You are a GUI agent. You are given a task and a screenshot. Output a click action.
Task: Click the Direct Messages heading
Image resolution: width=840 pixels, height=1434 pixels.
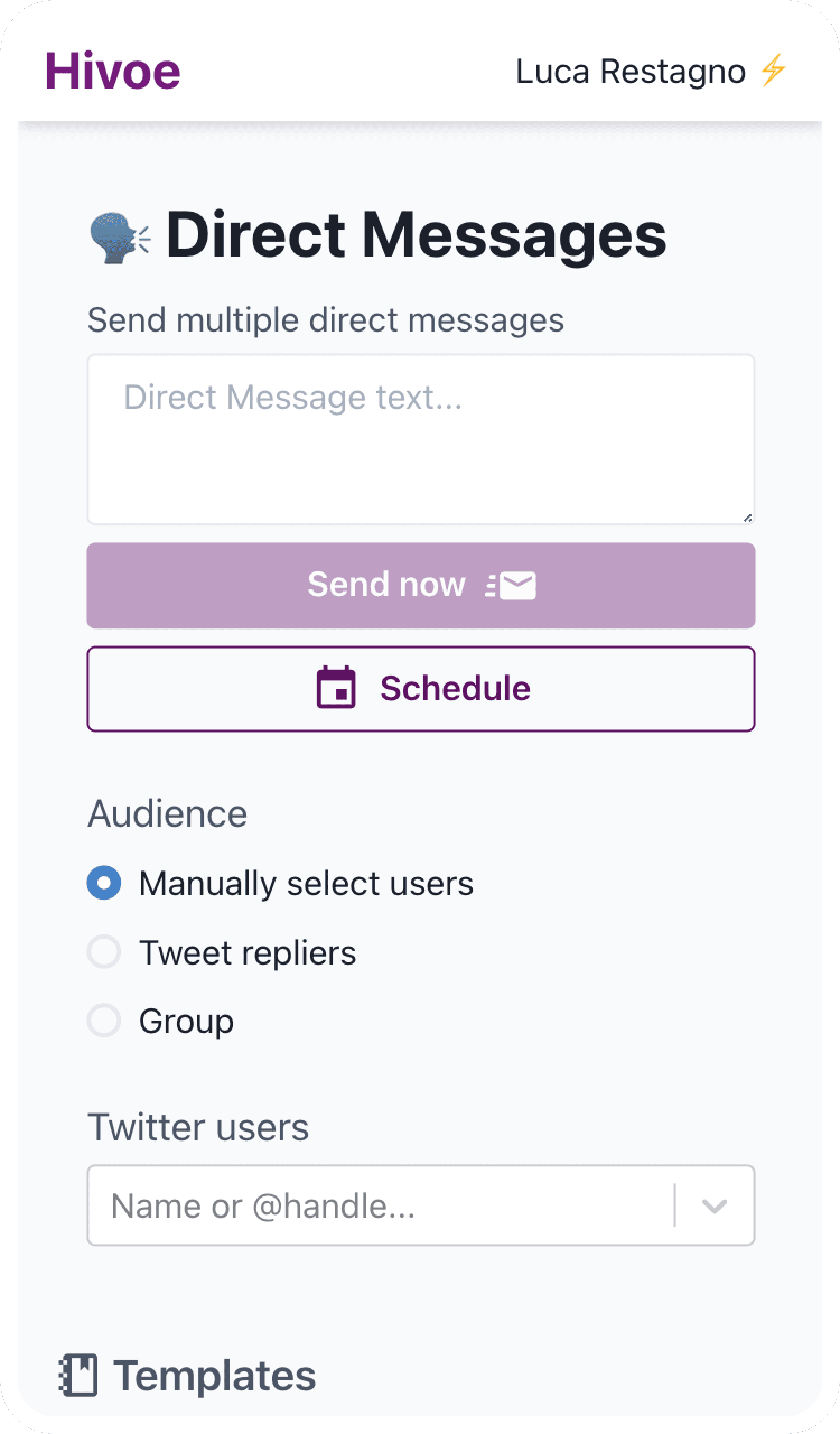pos(416,235)
